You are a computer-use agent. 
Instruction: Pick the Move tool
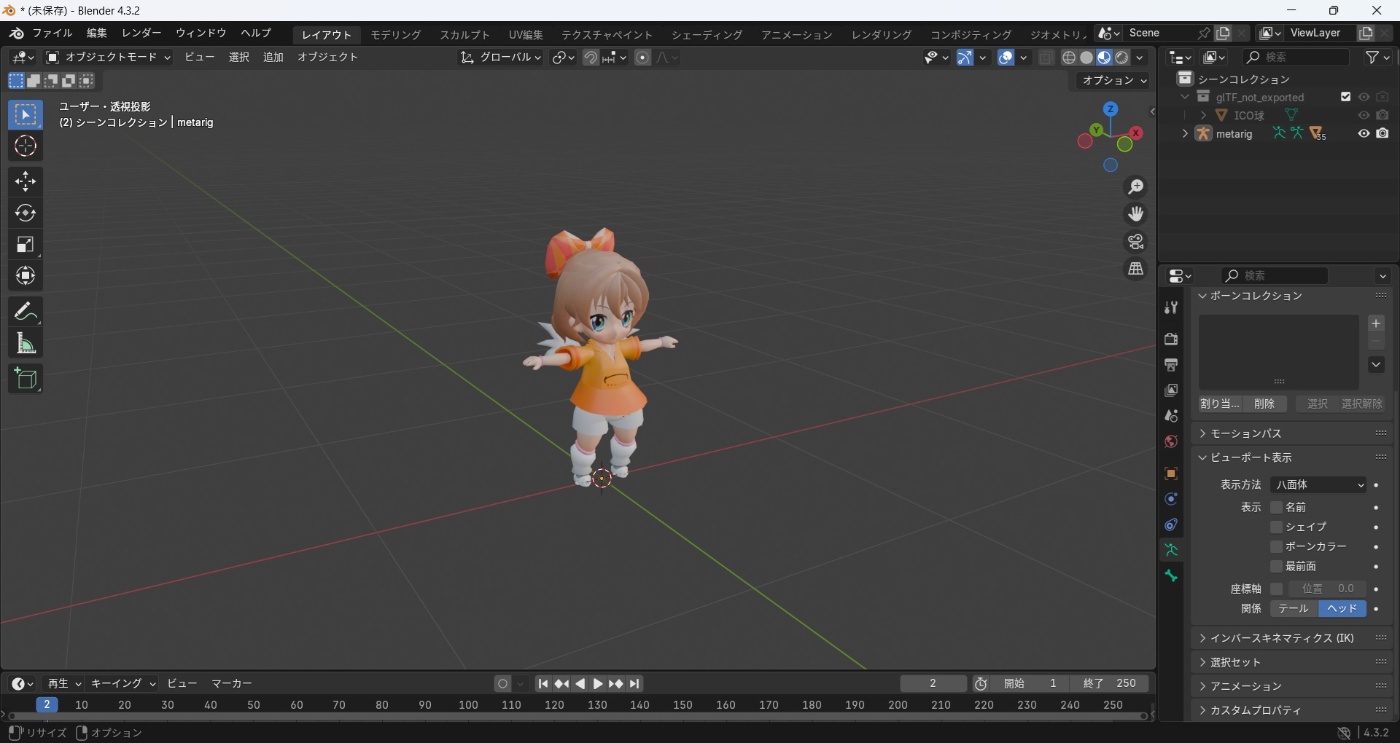click(26, 181)
